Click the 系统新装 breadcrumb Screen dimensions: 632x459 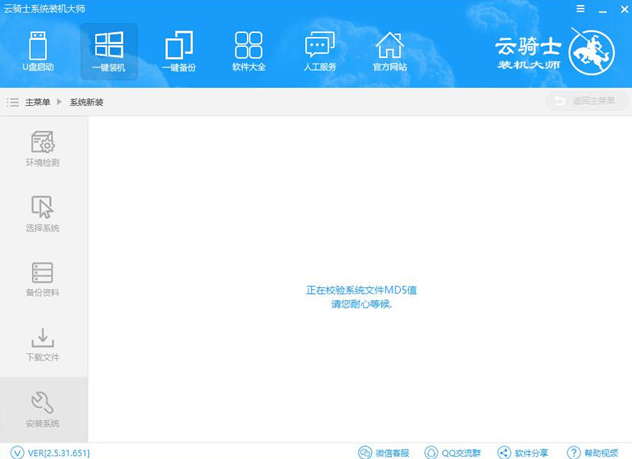coord(86,102)
